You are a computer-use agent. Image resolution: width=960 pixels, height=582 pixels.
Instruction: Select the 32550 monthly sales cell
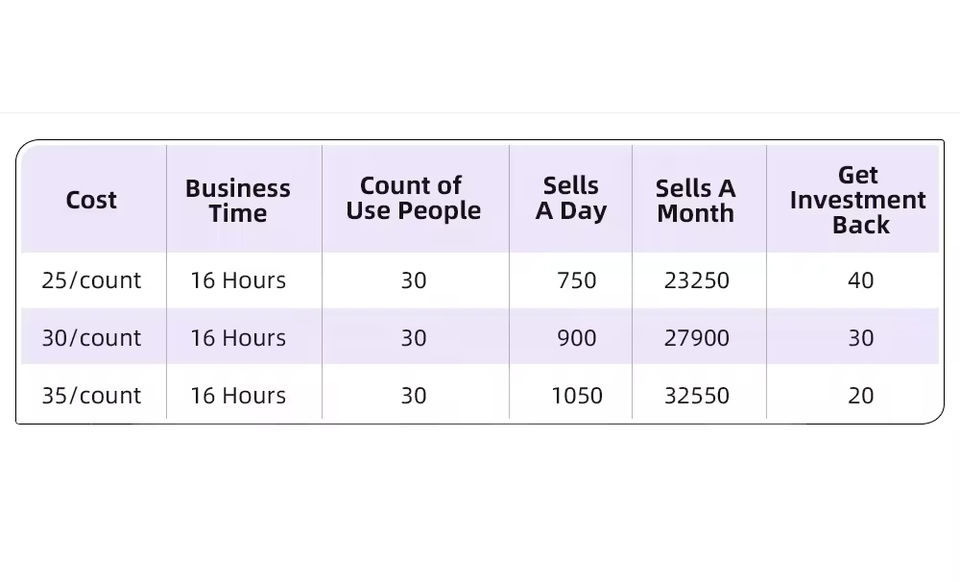tap(697, 396)
